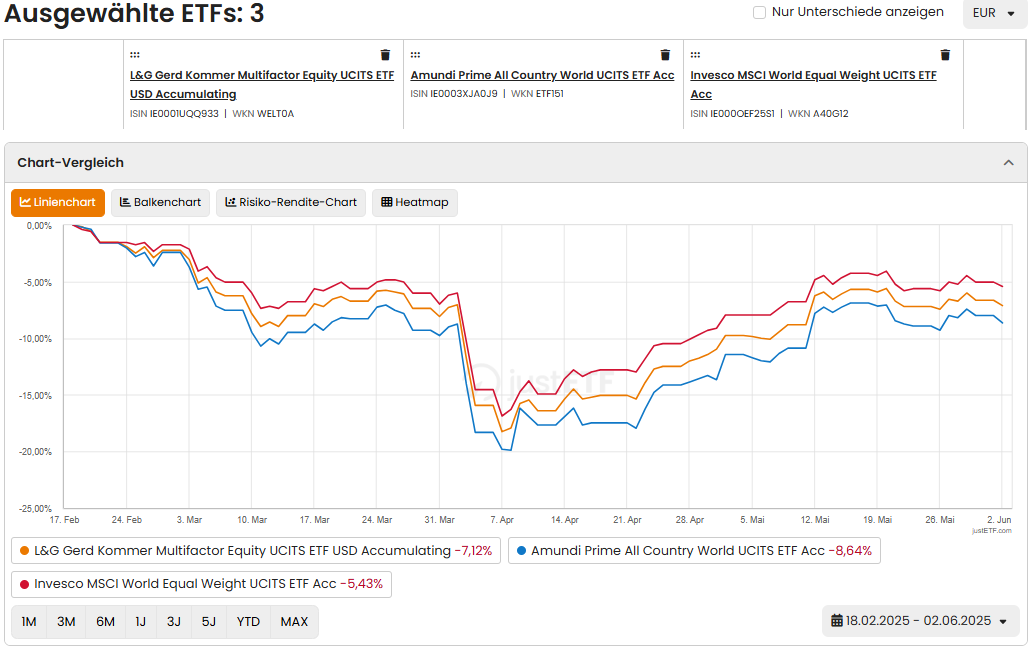Click the '12. Mai' x-axis date label

click(815, 520)
